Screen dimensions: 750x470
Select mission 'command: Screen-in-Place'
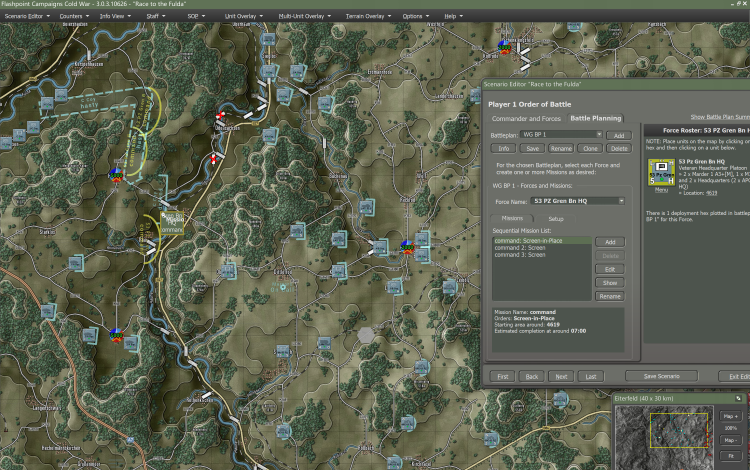pyautogui.click(x=542, y=240)
